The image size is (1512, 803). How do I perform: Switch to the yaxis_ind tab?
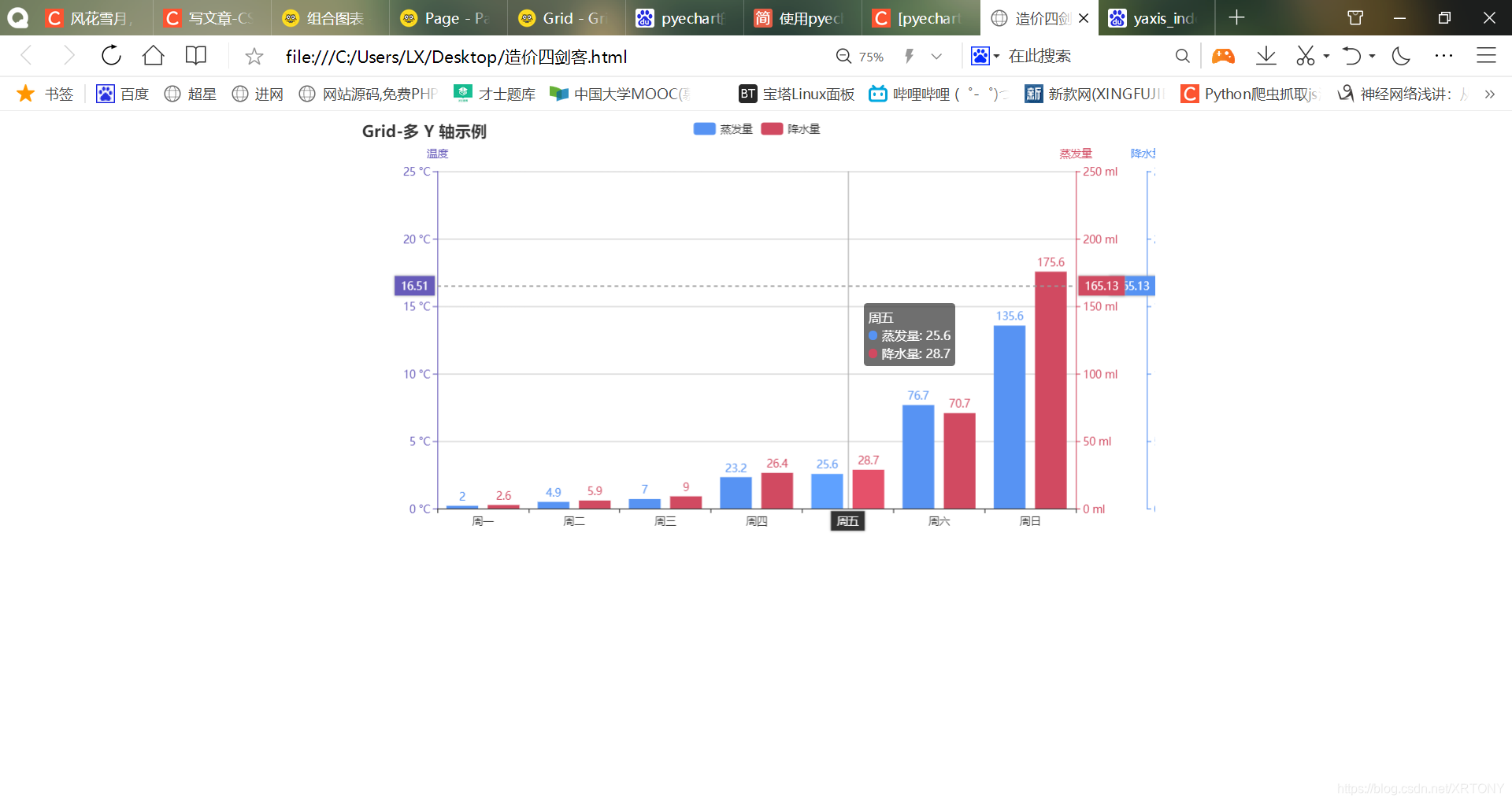tap(1157, 18)
